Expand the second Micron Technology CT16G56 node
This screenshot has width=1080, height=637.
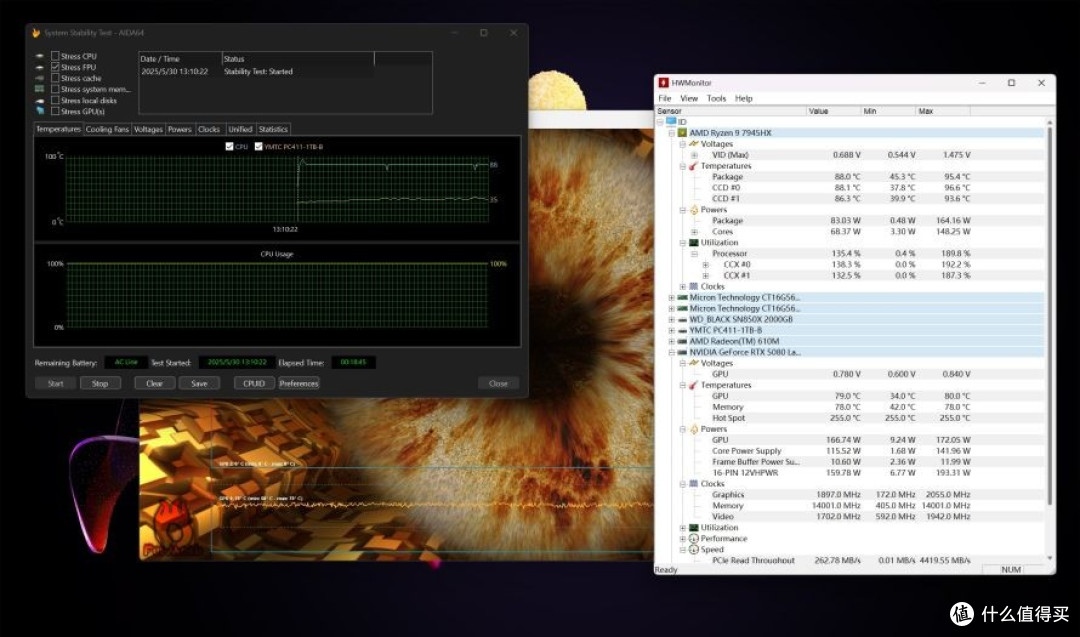click(672, 309)
